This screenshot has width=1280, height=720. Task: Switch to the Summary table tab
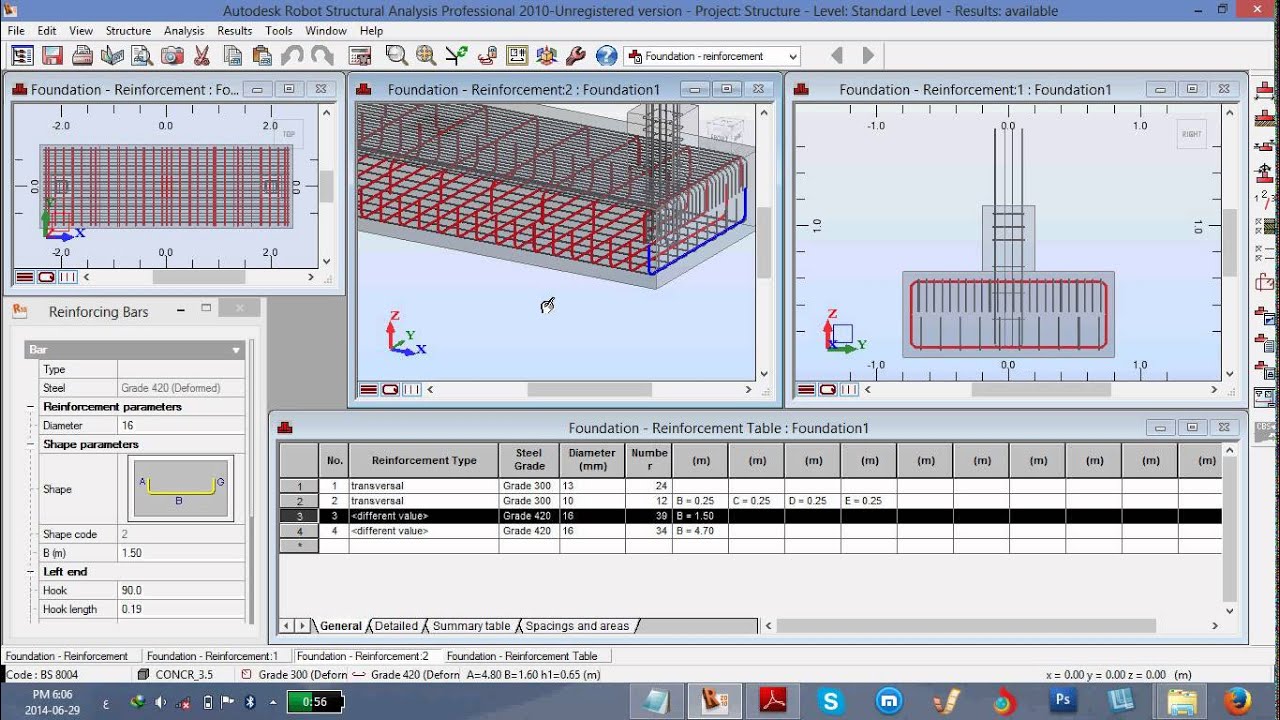pyautogui.click(x=471, y=626)
